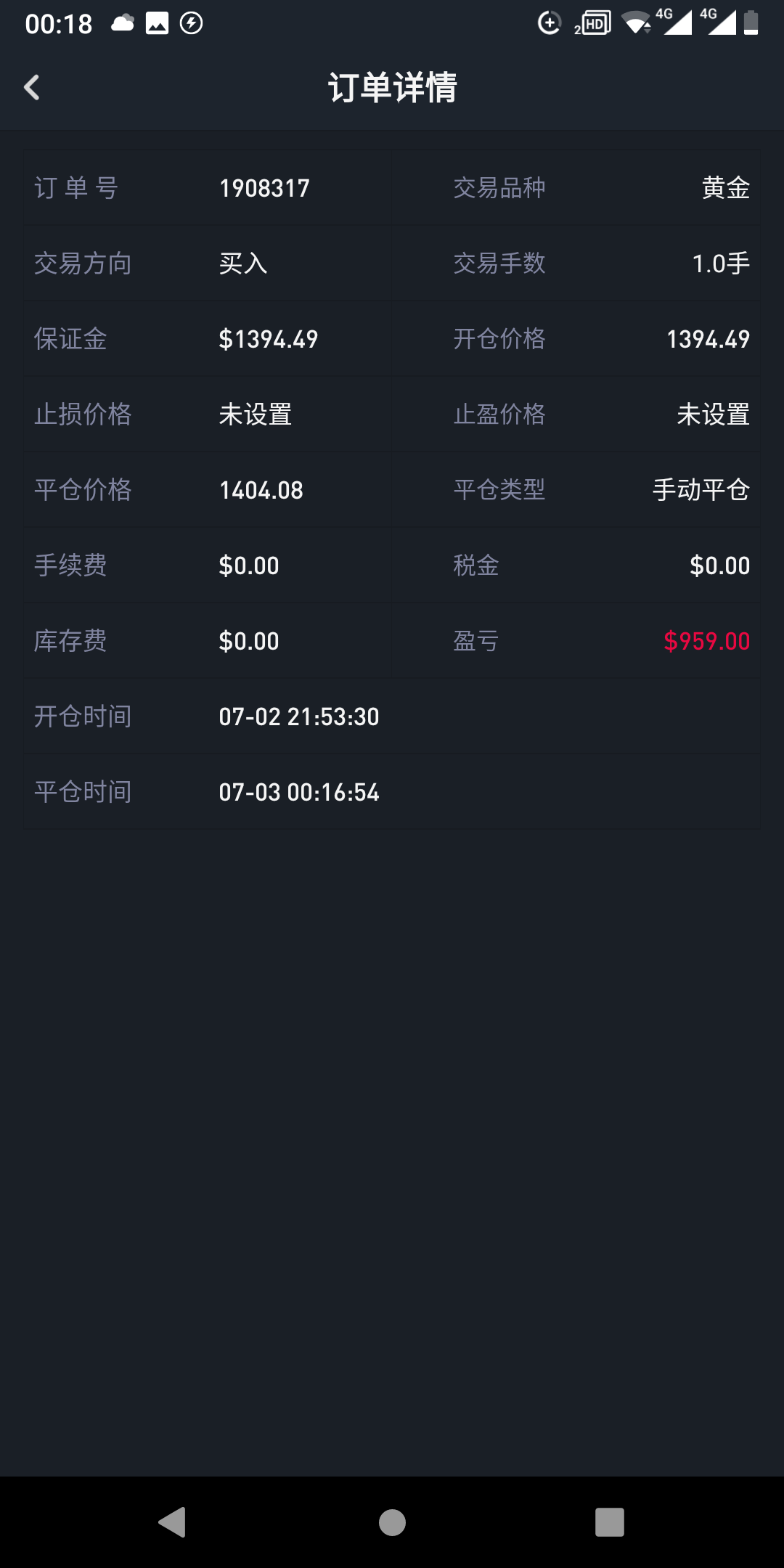
Task: Tap the back arrow in header
Action: pos(32,88)
